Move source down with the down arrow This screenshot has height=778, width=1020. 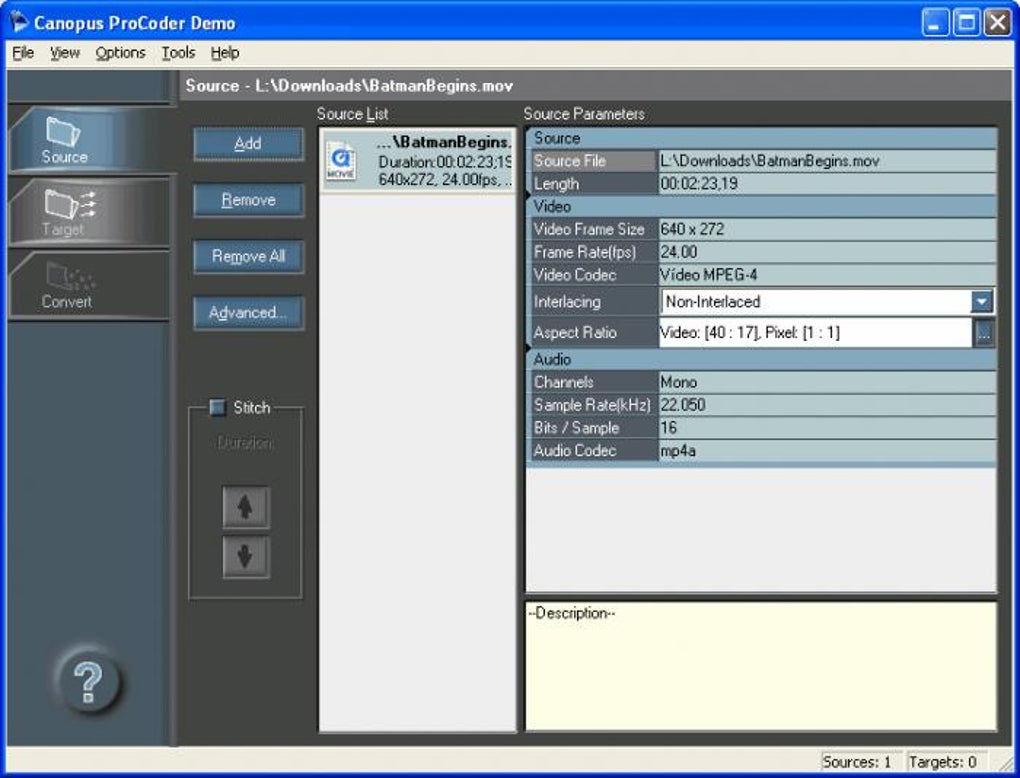[245, 557]
